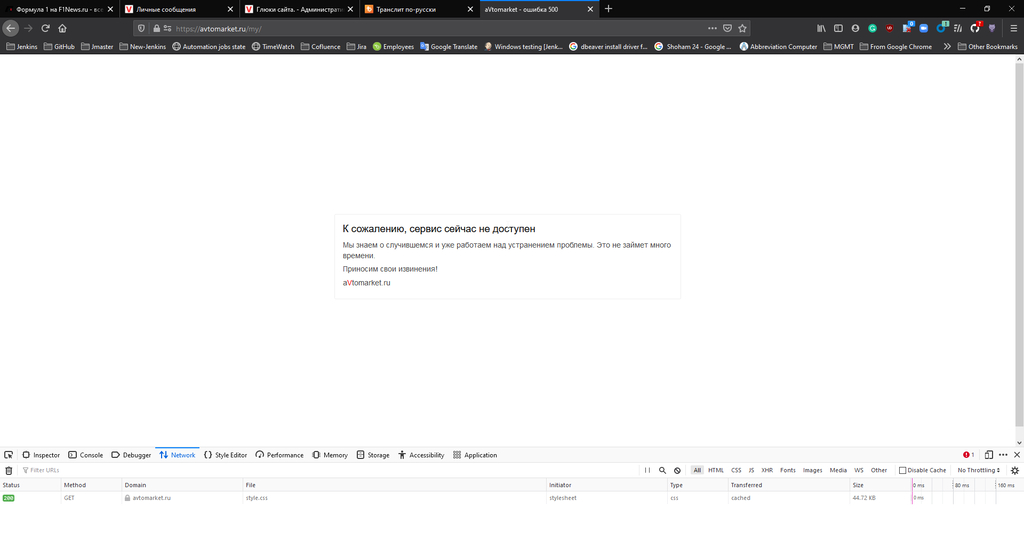Switch to the Storage devtools tab
The width and height of the screenshot is (1024, 550).
coord(373,455)
